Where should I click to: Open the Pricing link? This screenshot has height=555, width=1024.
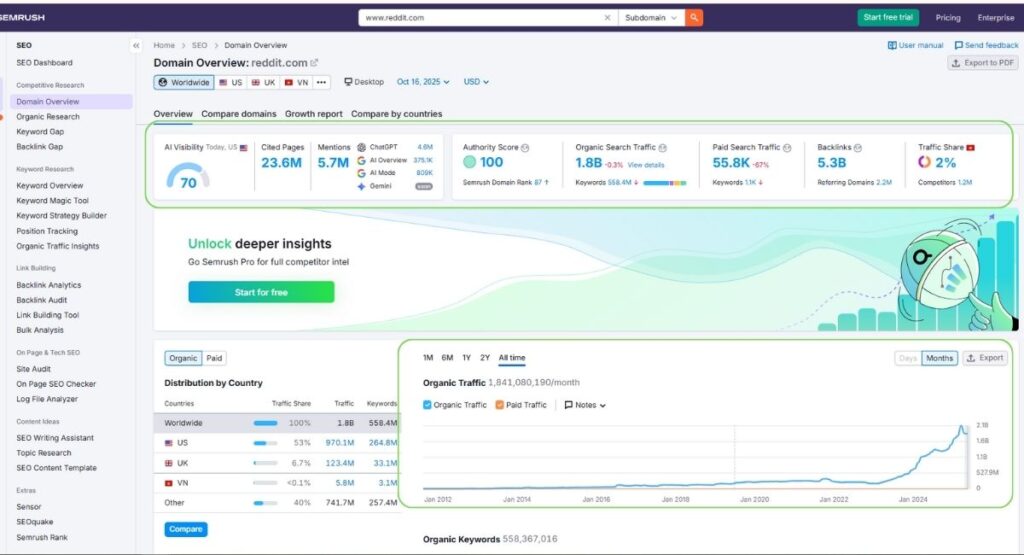click(948, 18)
